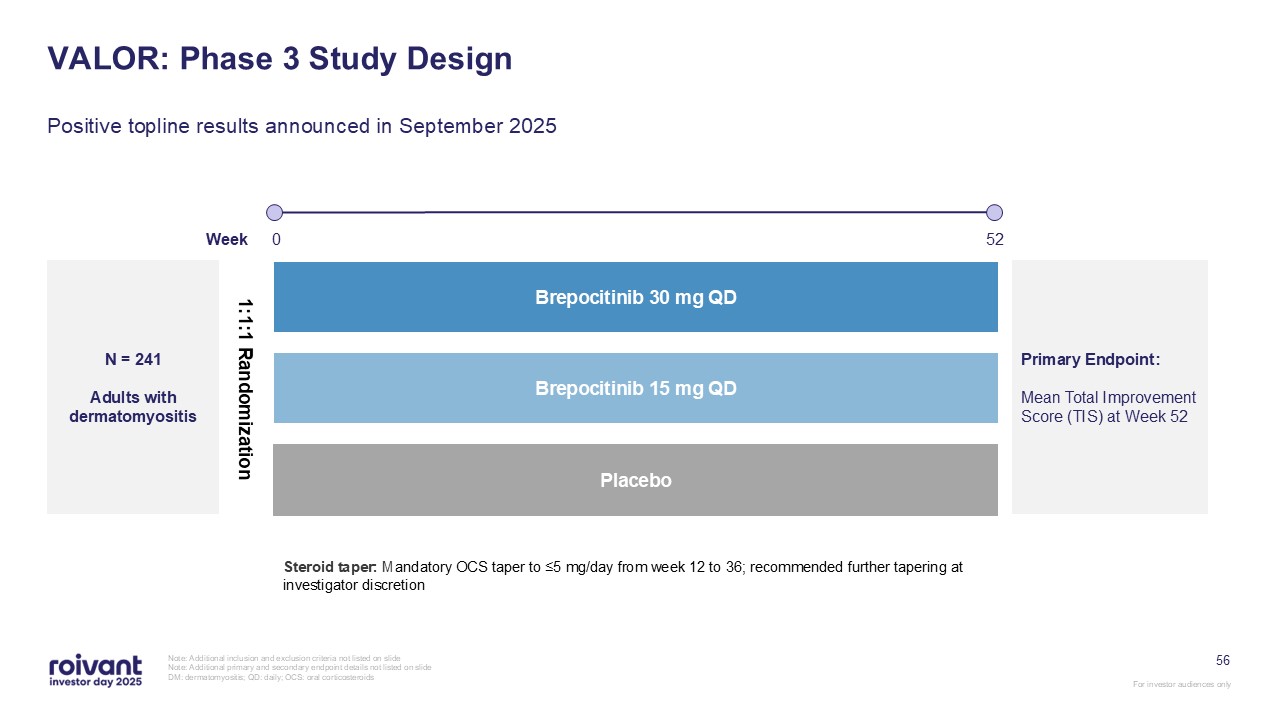
Task: Click the Adults with dermatomyositis label
Action: coord(132,407)
